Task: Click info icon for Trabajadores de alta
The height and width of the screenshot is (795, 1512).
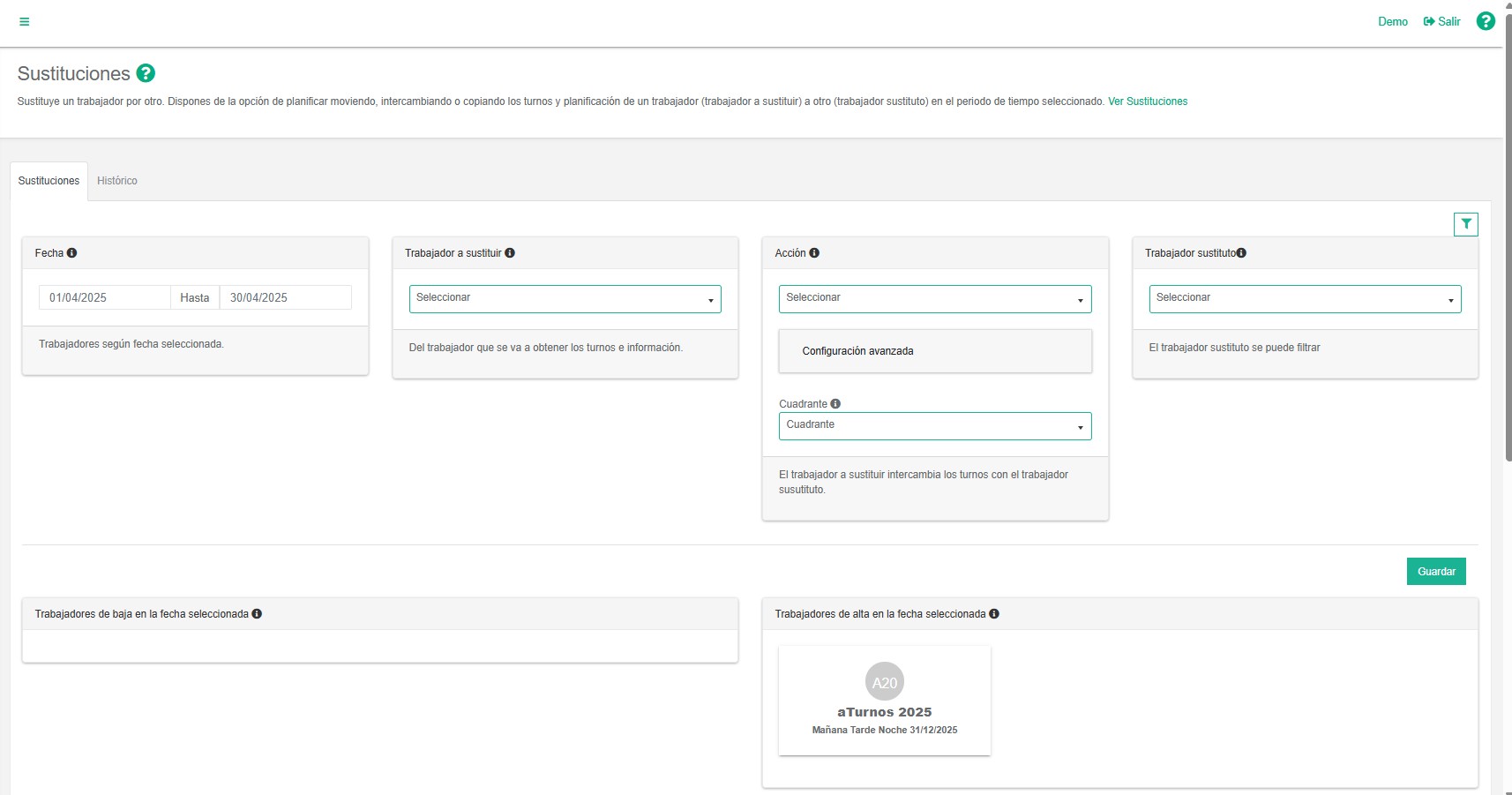Action: (994, 614)
